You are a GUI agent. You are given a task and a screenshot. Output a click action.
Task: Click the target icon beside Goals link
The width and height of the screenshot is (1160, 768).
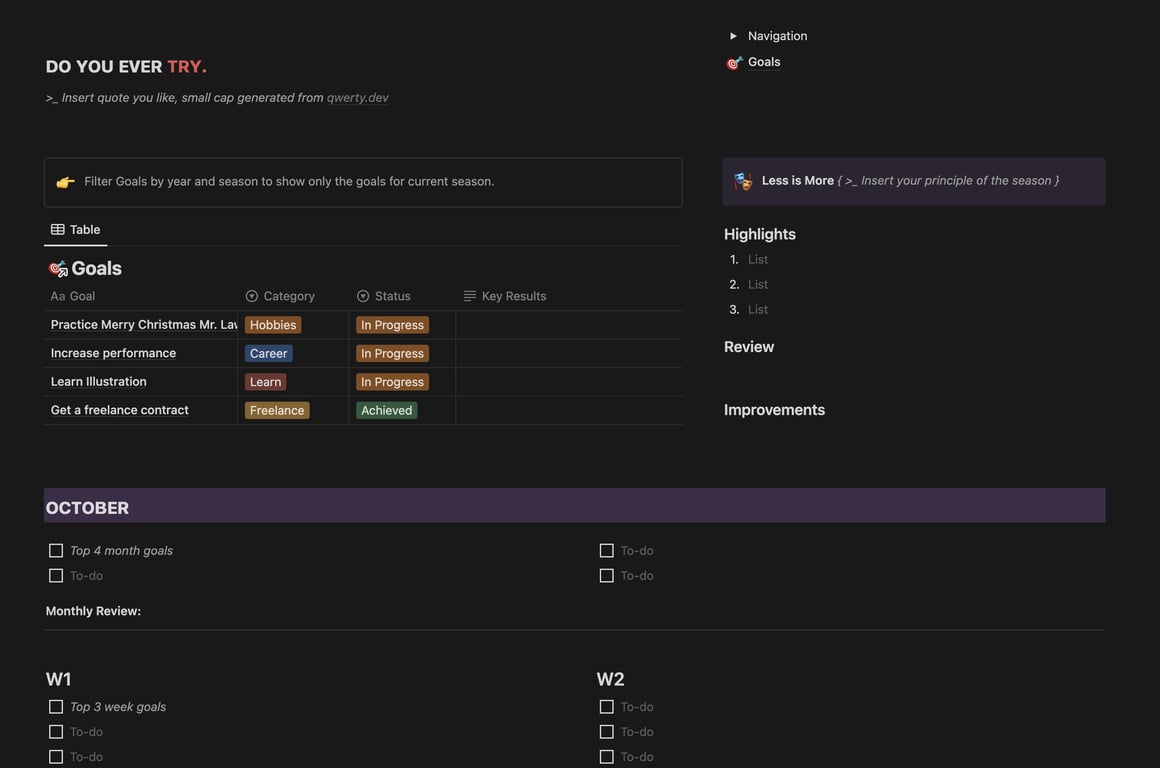click(734, 63)
